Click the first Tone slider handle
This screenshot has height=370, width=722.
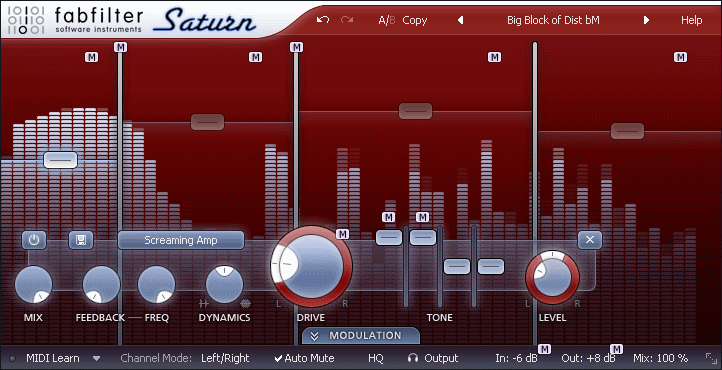click(389, 237)
